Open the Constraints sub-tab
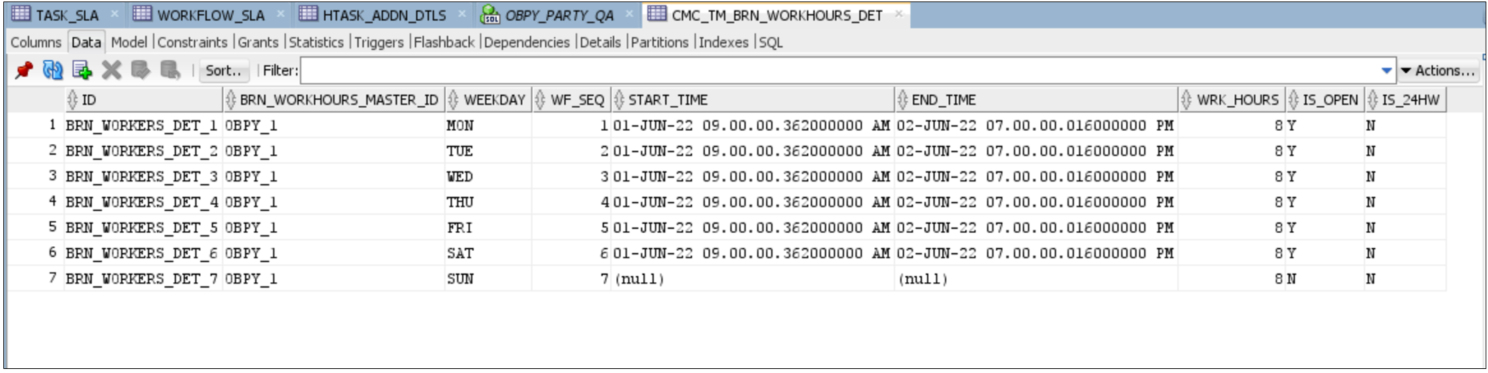This screenshot has width=1488, height=373. (x=193, y=42)
